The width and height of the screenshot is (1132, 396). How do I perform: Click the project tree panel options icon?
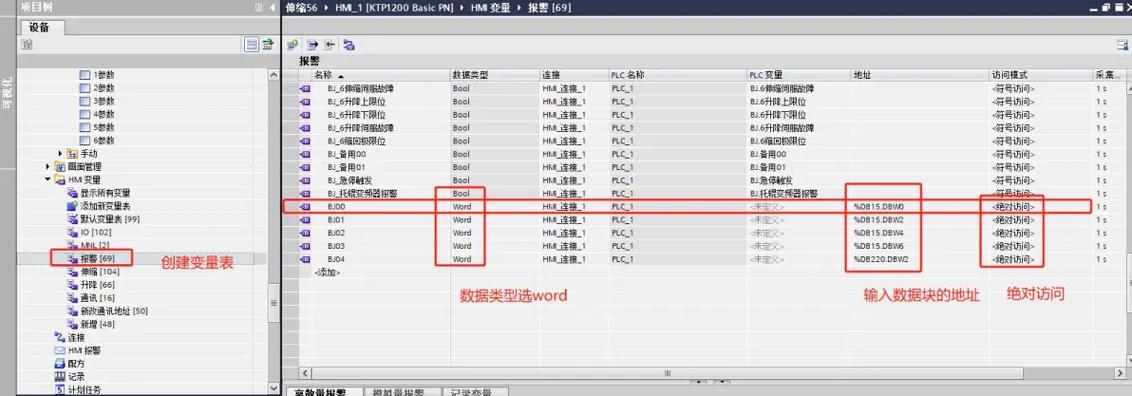pyautogui.click(x=258, y=7)
